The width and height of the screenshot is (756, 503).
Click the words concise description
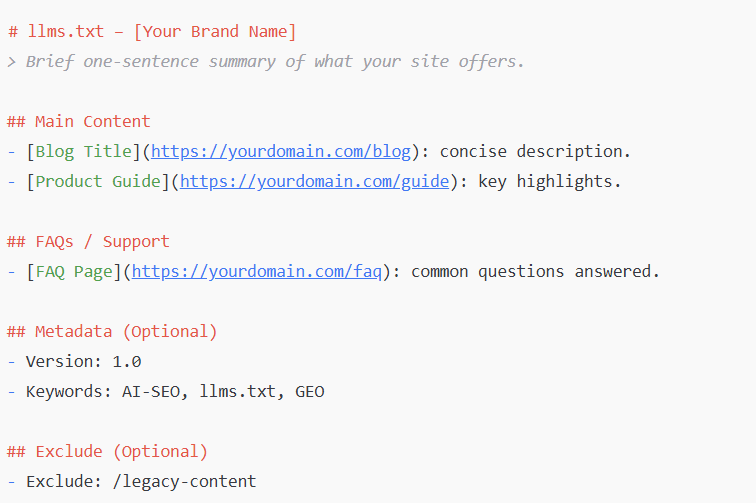535,152
